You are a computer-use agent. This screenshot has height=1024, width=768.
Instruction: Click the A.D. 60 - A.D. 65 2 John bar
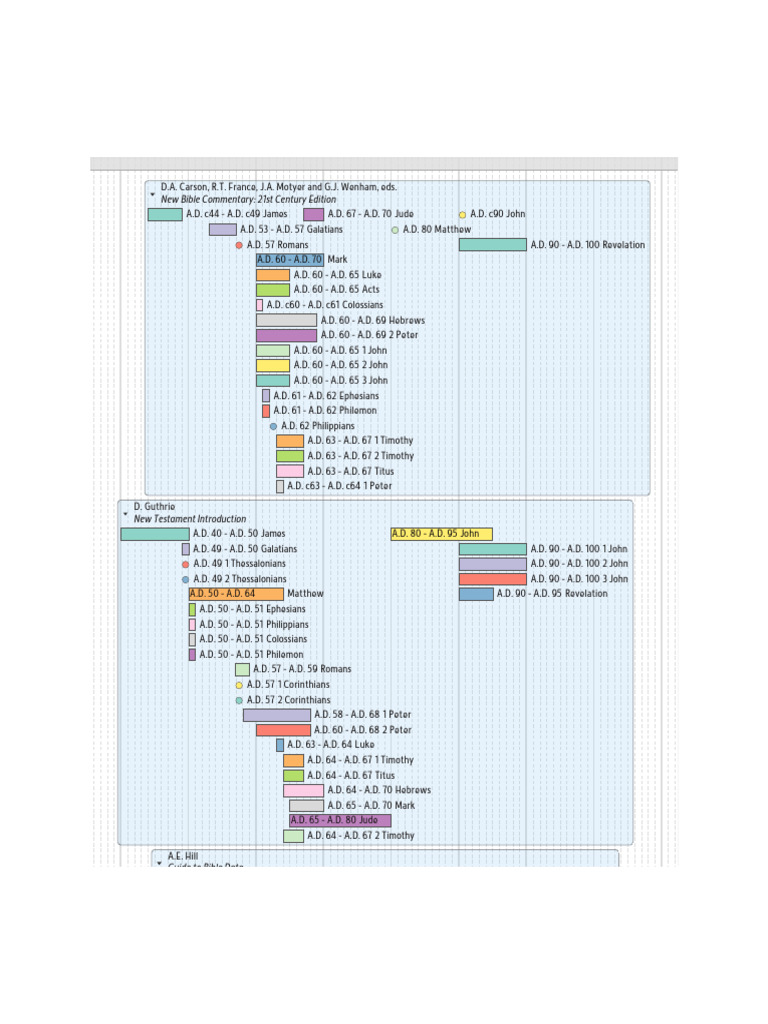(x=273, y=366)
